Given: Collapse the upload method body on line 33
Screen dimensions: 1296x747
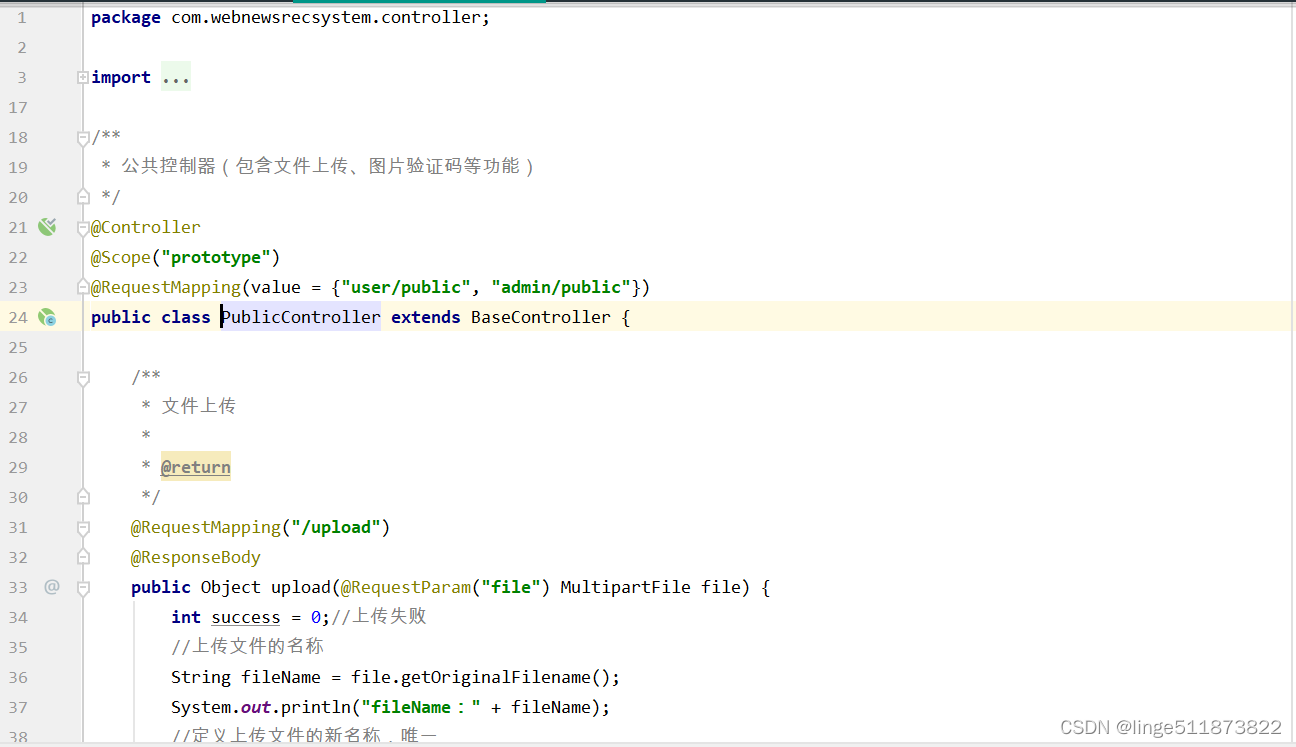Looking at the screenshot, I should pyautogui.click(x=83, y=588).
